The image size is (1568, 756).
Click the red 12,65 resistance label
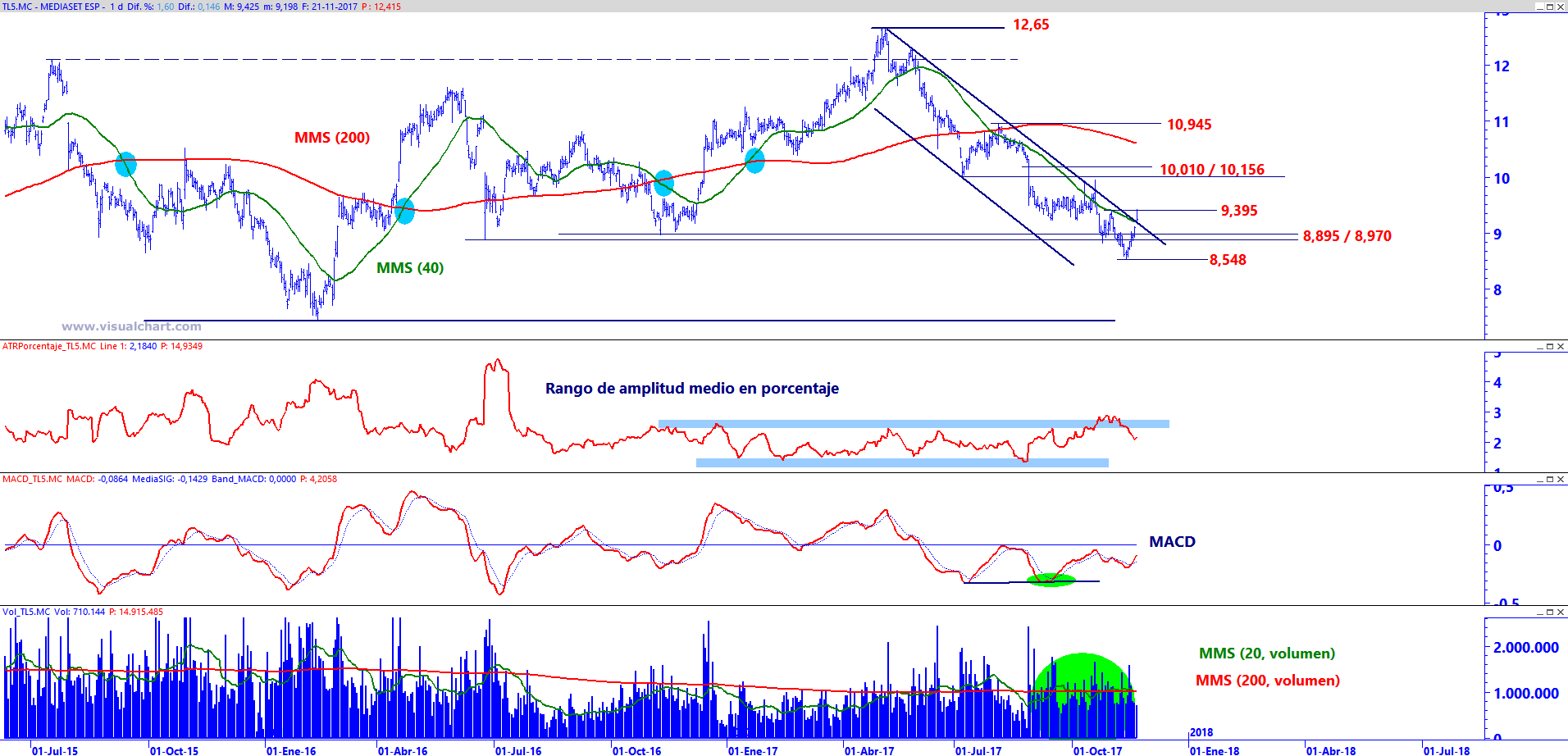1031,25
